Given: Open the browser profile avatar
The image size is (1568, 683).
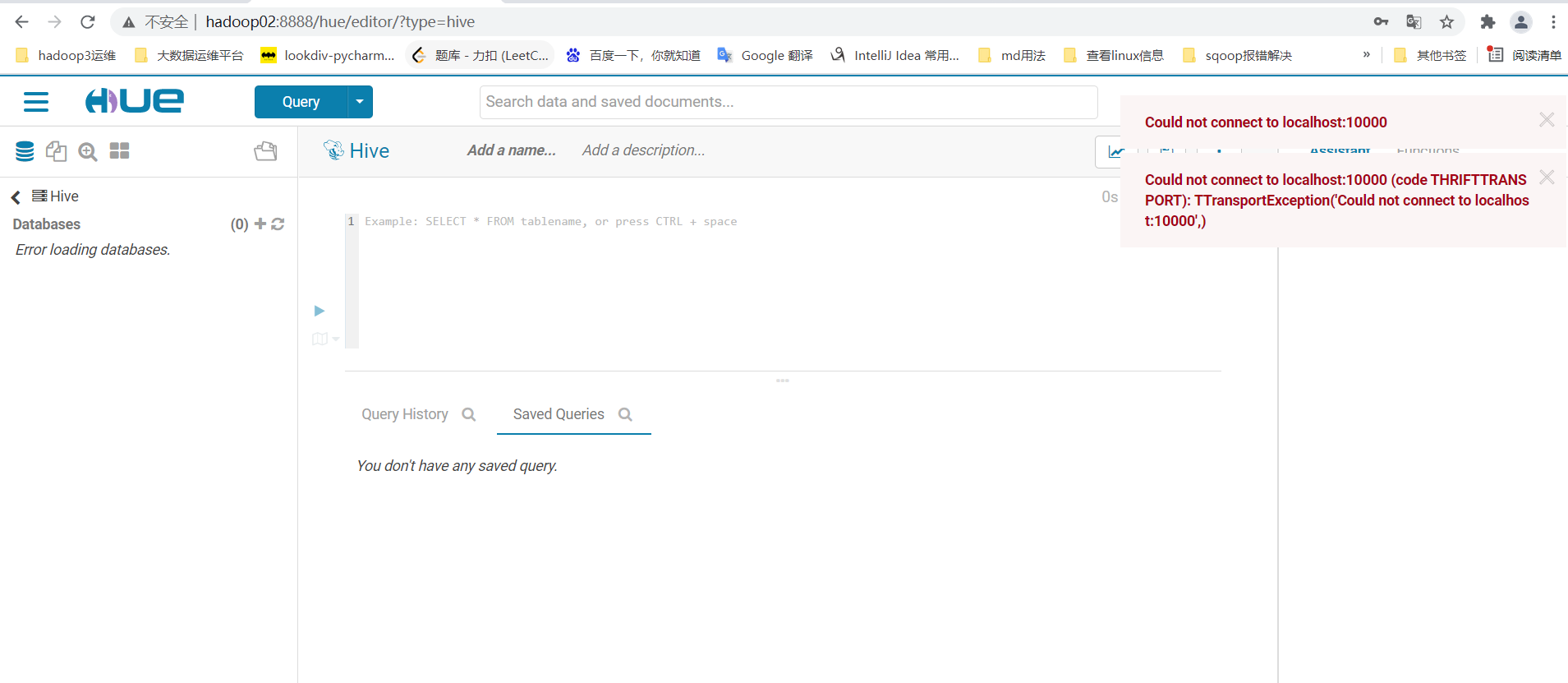Looking at the screenshot, I should 1521,22.
